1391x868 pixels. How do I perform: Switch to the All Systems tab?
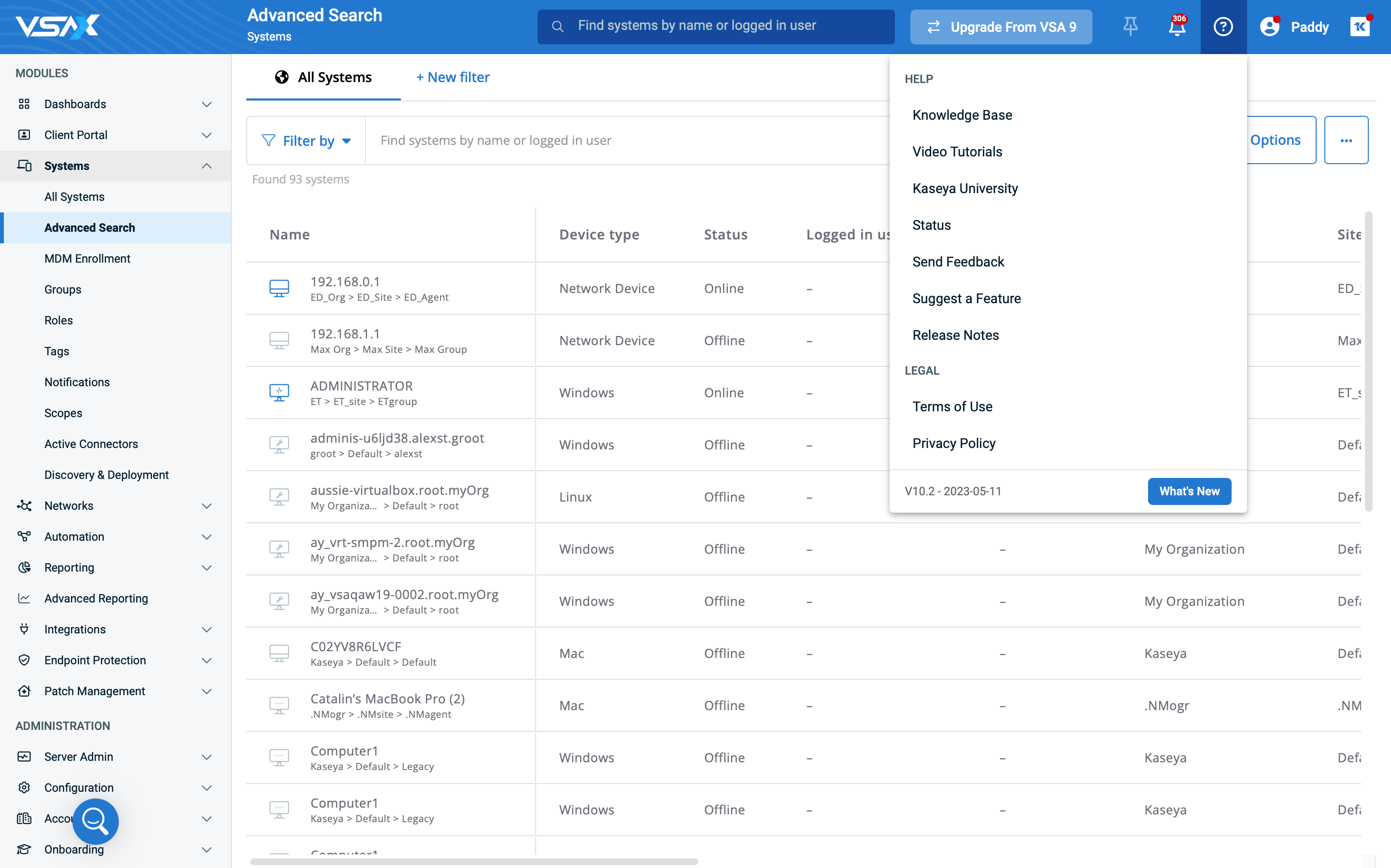(323, 77)
